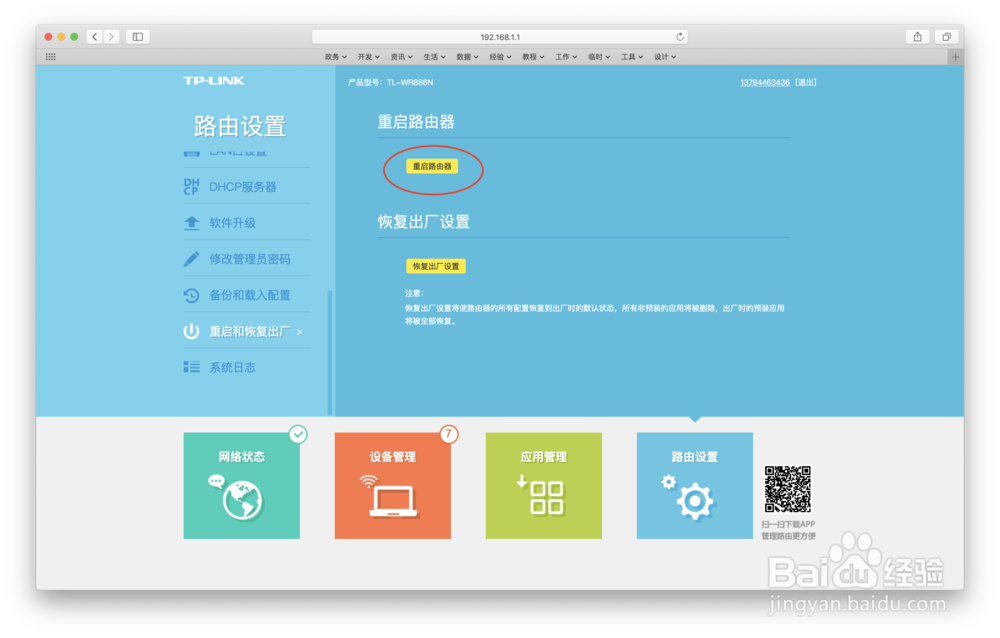Click the checkmark badge on 网络状态

tap(298, 434)
